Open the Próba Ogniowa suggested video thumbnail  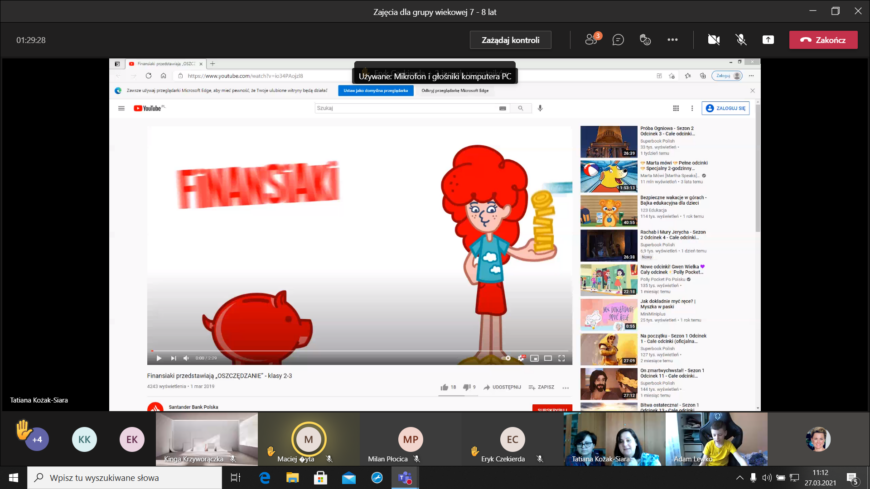point(609,141)
